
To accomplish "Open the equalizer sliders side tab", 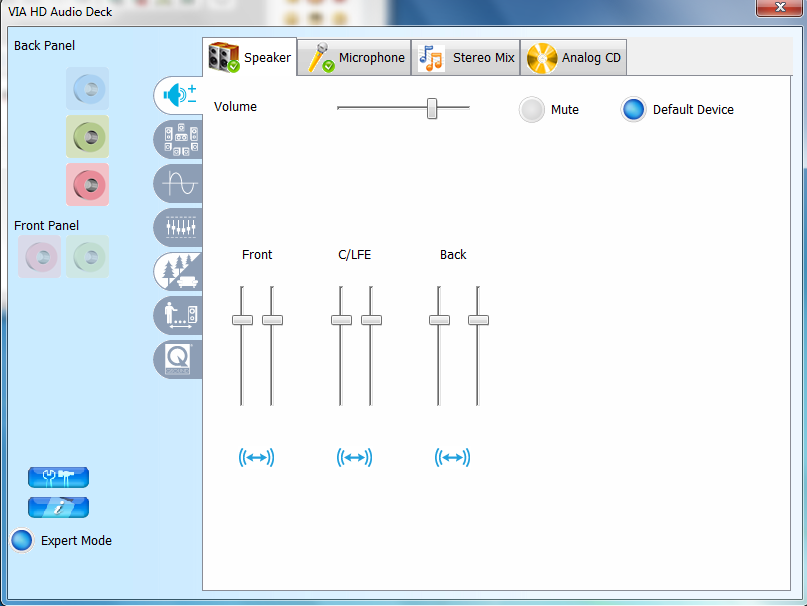I will point(180,228).
